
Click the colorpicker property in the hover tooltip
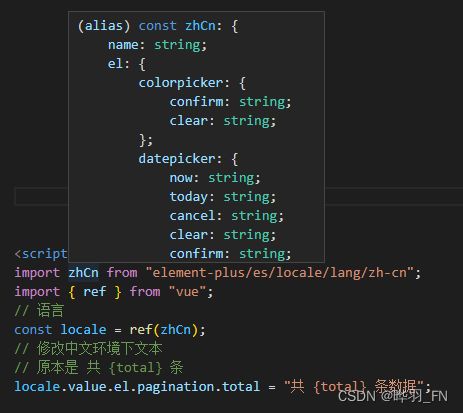point(181,83)
